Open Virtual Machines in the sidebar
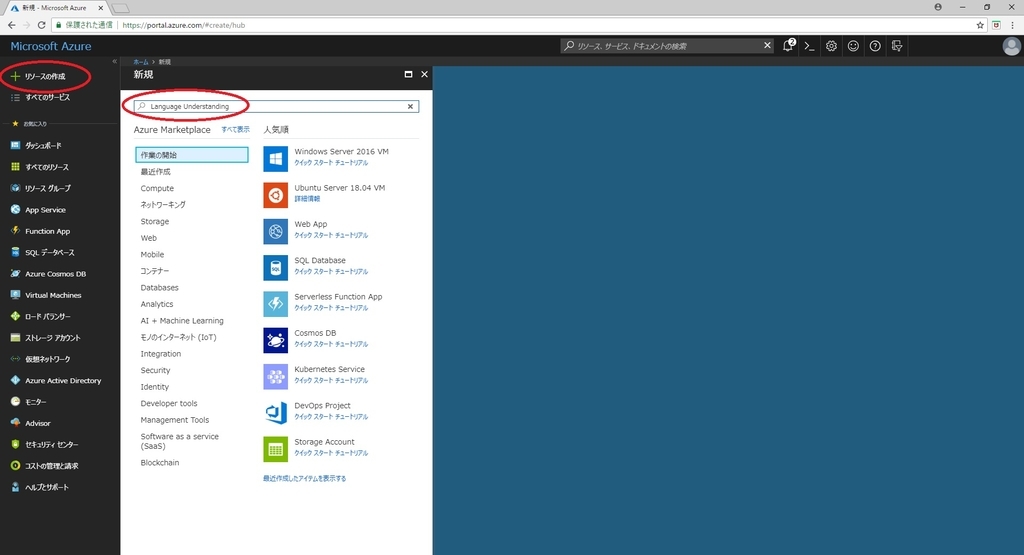1024x555 pixels. click(x=53, y=295)
